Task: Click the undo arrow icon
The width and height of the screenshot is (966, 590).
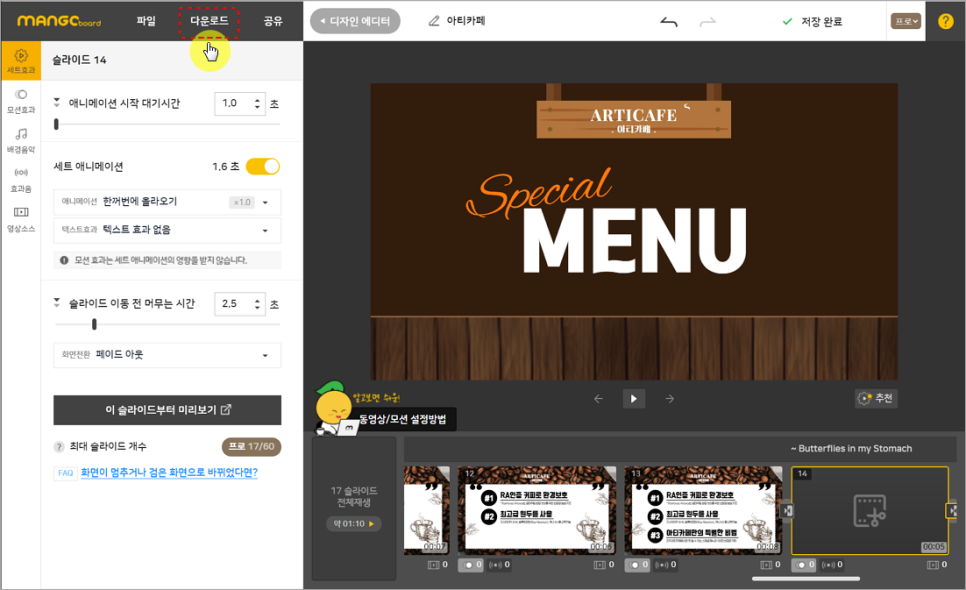Action: click(668, 22)
